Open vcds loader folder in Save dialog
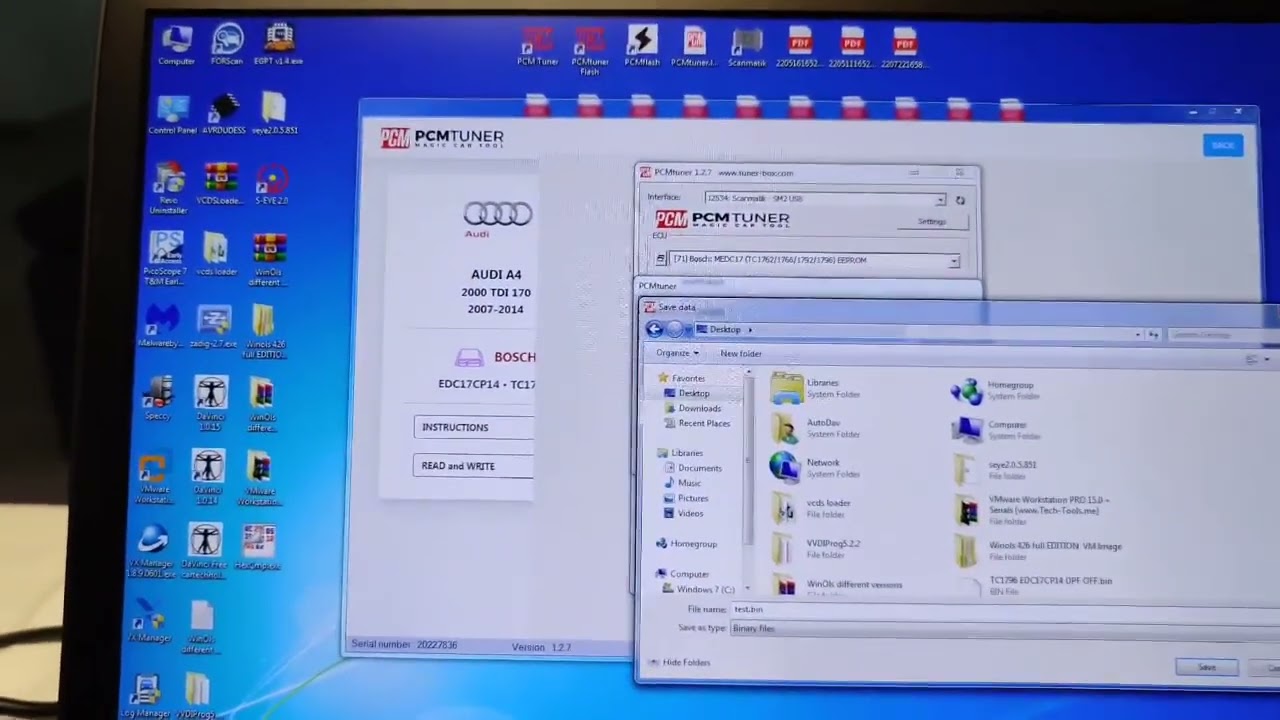This screenshot has width=1280, height=720. coord(813,508)
